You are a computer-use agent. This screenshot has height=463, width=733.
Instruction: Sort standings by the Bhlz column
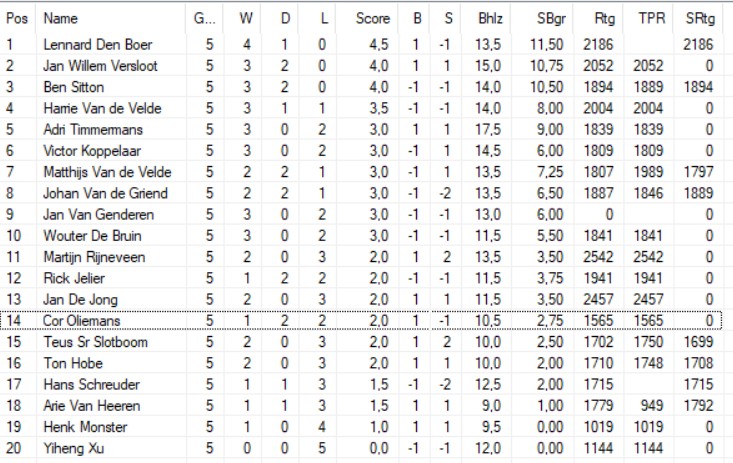point(490,18)
